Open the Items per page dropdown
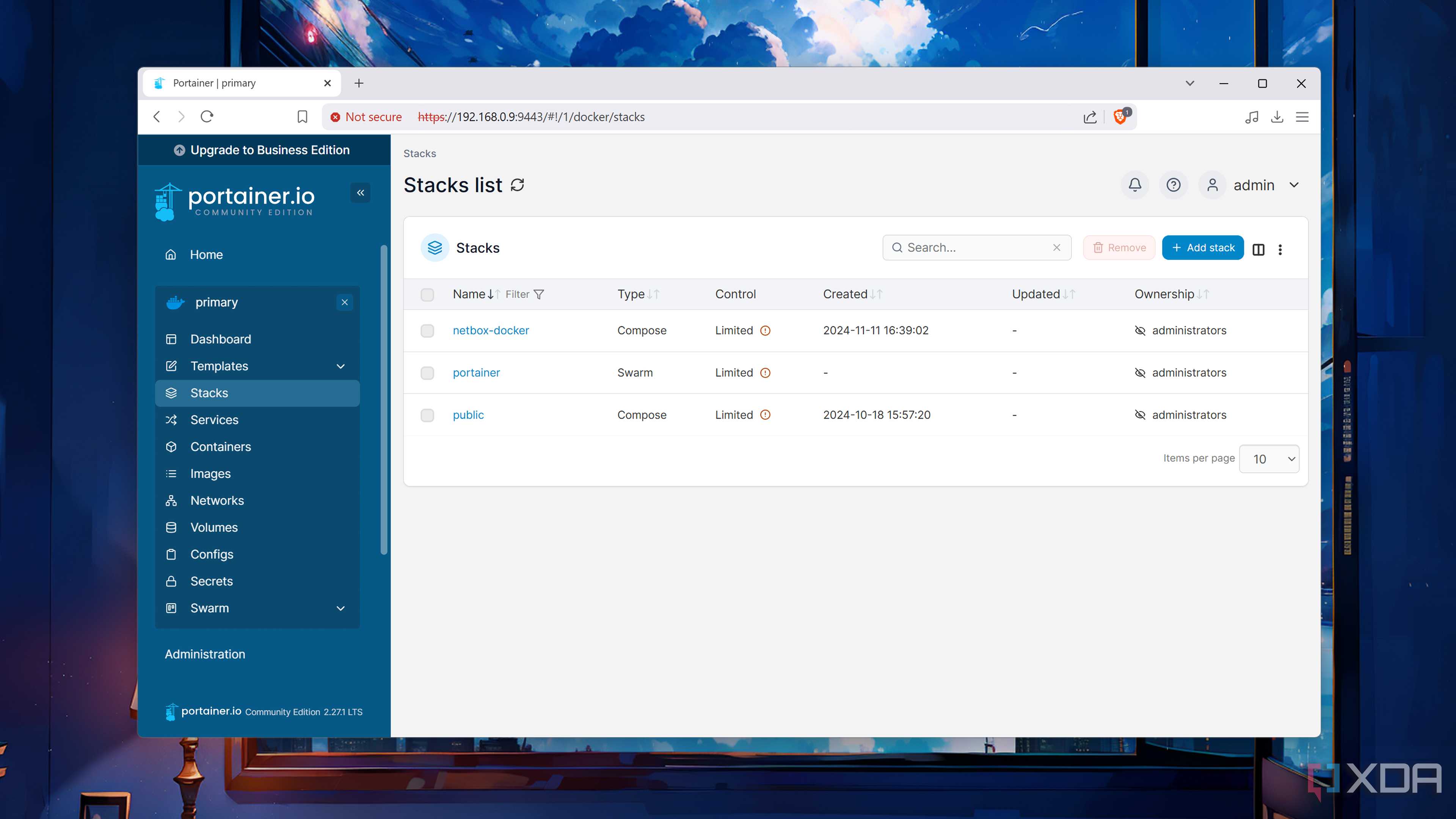The image size is (1456, 819). [x=1269, y=459]
